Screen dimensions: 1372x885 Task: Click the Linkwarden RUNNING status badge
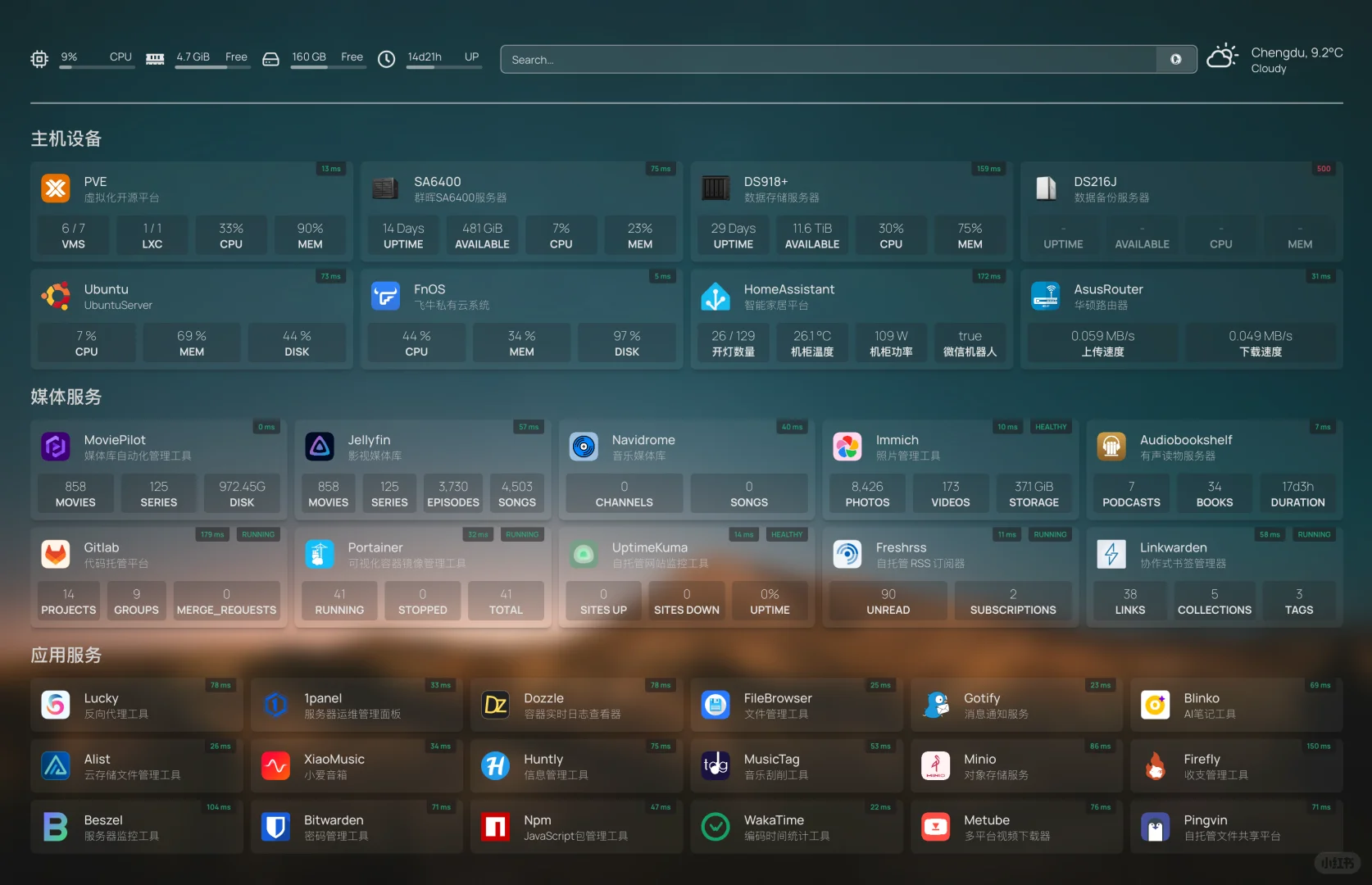(x=1315, y=534)
